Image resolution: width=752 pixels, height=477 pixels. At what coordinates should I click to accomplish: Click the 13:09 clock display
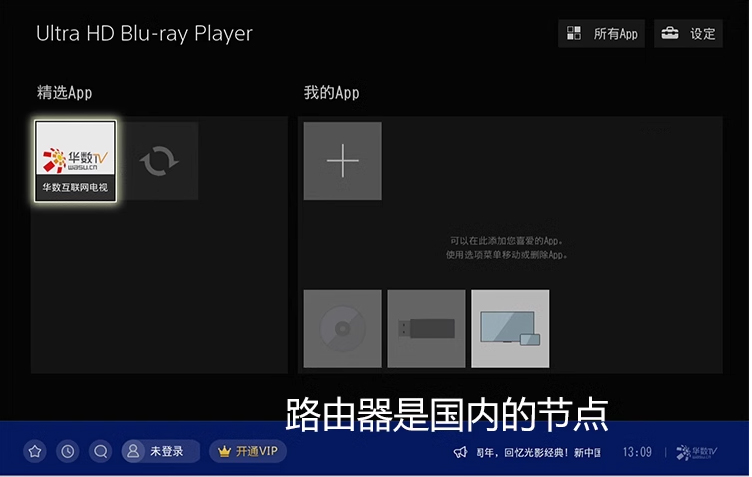[637, 452]
